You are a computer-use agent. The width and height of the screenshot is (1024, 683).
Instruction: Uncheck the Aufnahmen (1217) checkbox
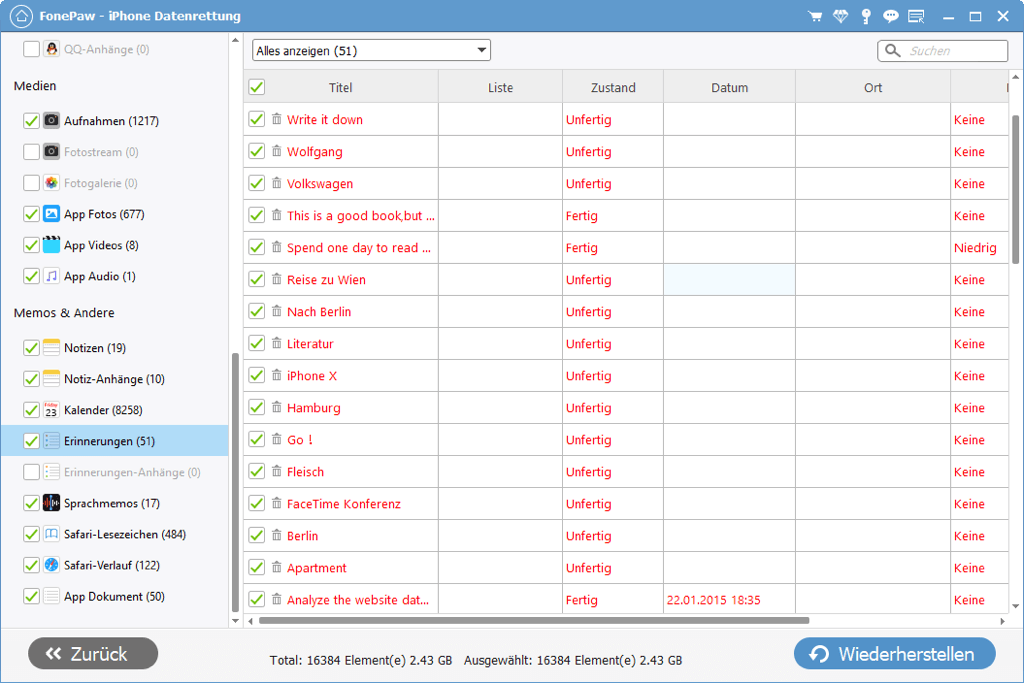[x=31, y=121]
